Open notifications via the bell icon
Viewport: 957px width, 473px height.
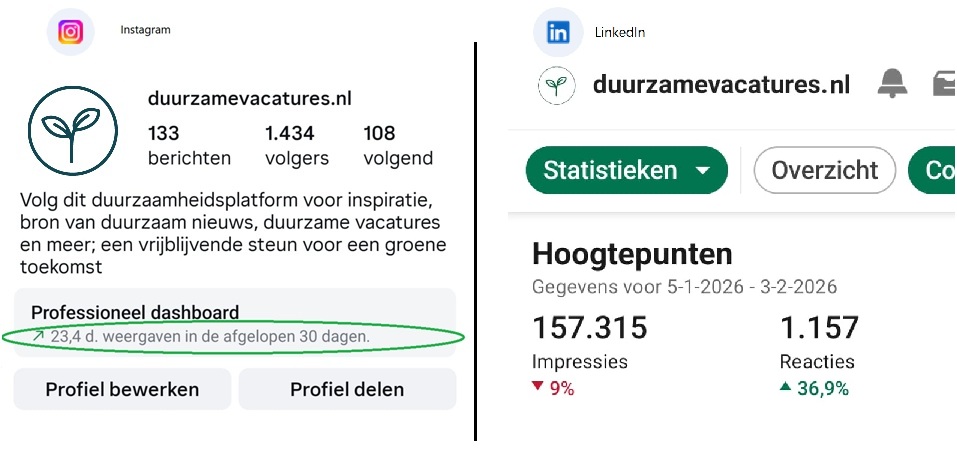point(892,85)
